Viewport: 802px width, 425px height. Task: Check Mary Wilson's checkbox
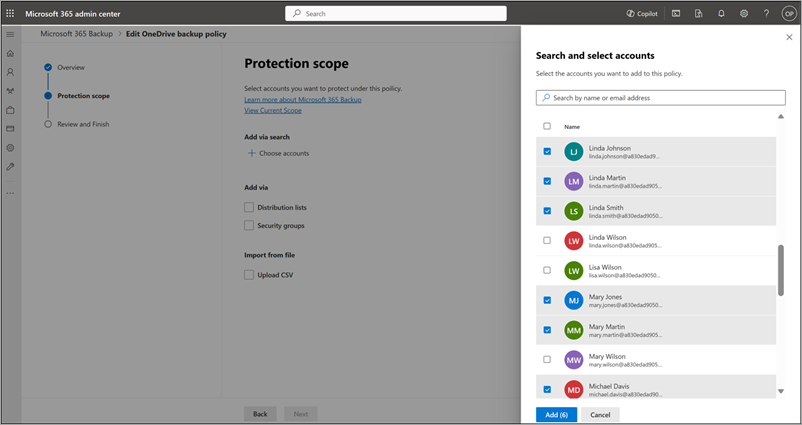click(x=547, y=360)
